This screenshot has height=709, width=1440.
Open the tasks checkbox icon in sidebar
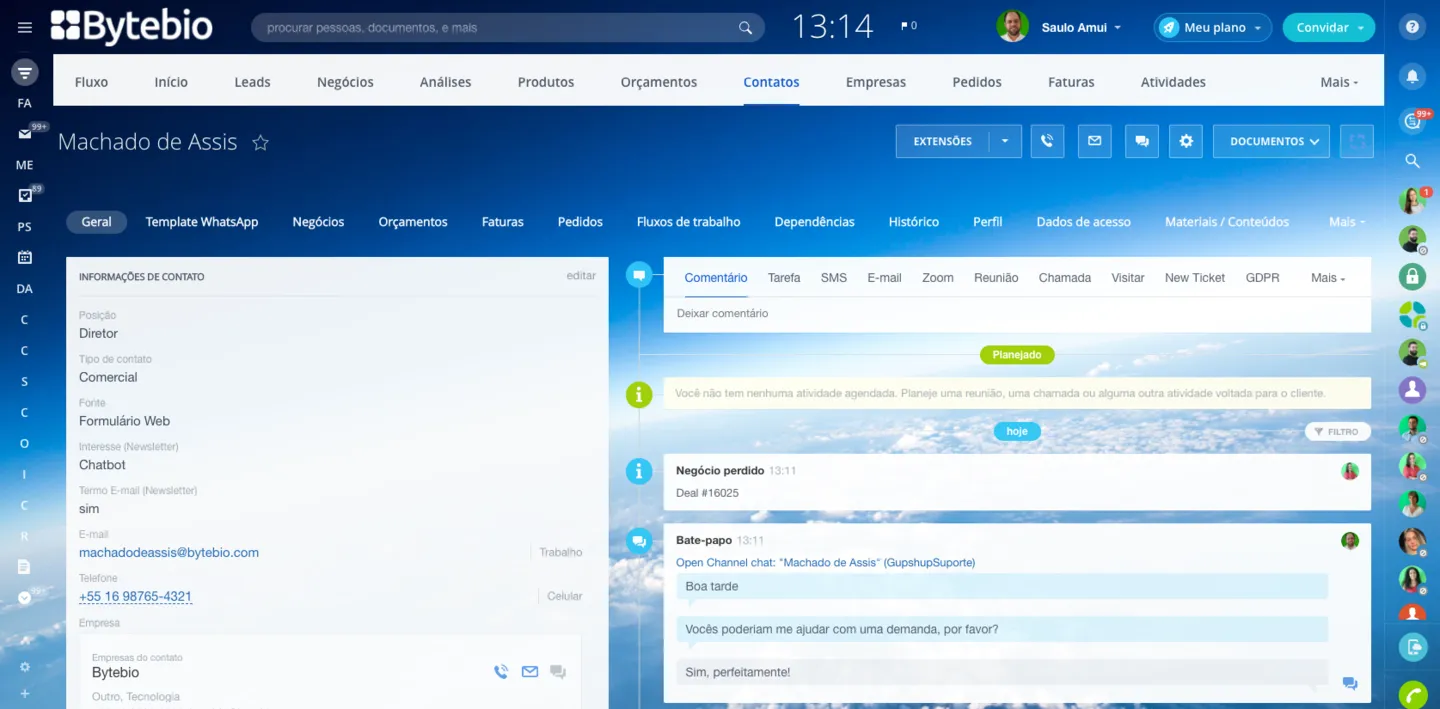(25, 196)
